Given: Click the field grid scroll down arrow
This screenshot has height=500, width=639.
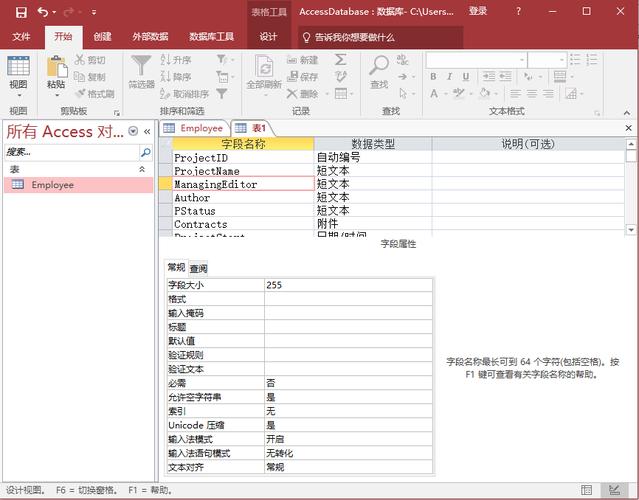Looking at the screenshot, I should click(x=631, y=230).
